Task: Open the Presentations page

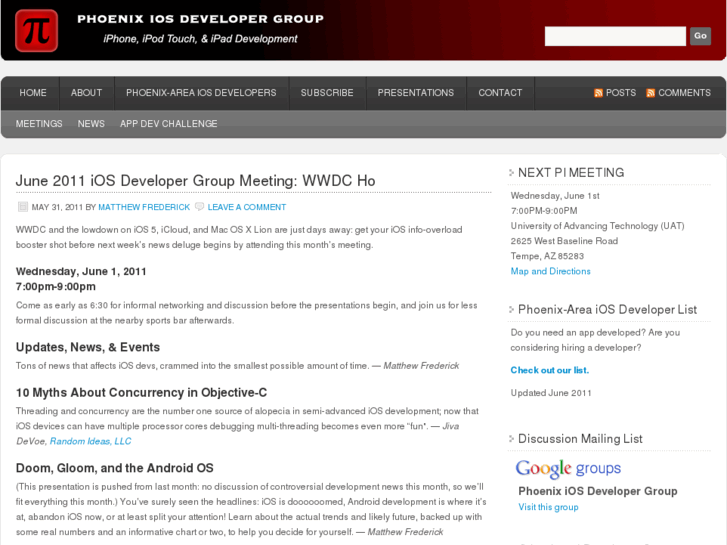Action: [415, 93]
